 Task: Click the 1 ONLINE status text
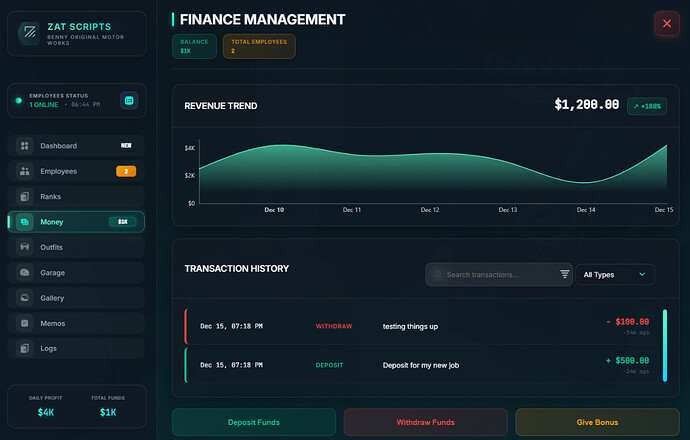tap(44, 105)
